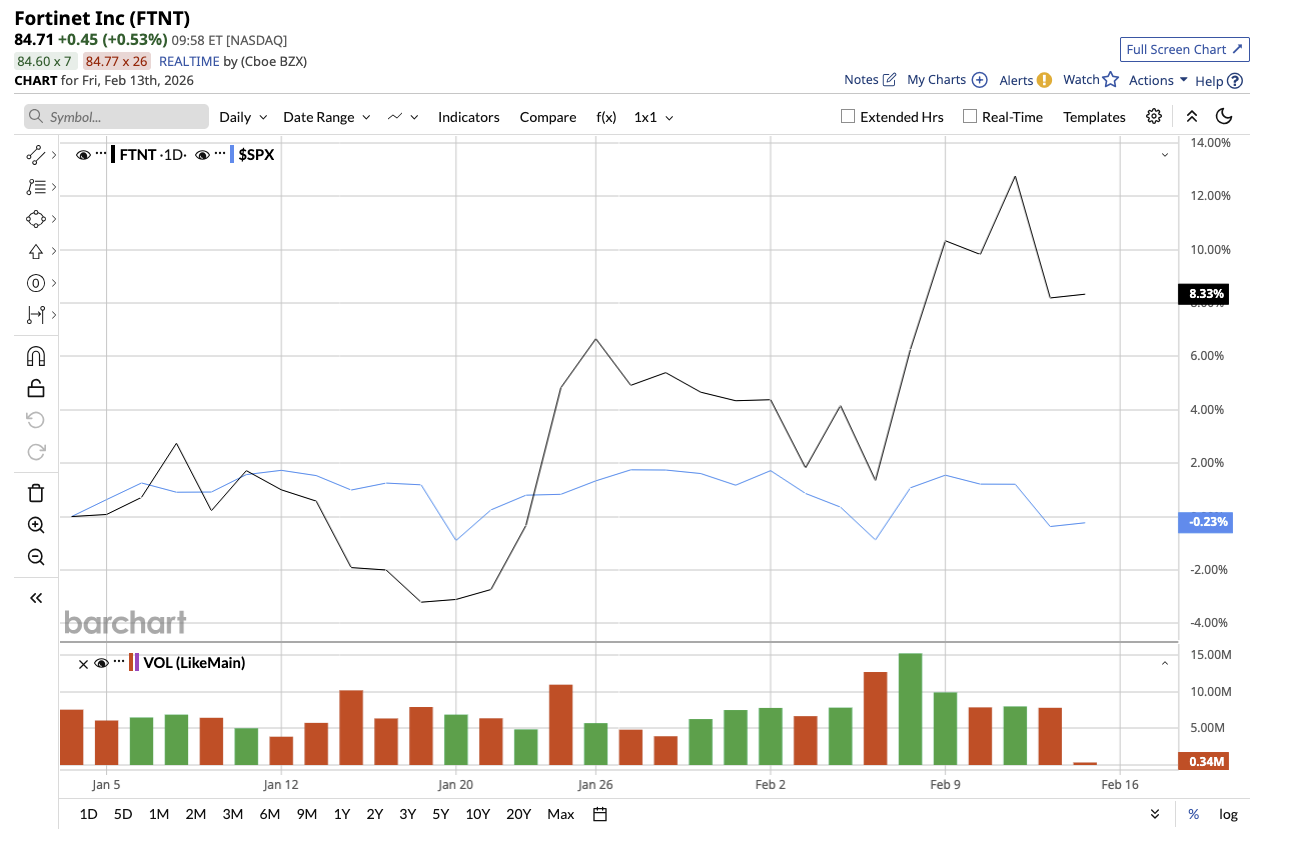Screen dimensions: 1298x864
Task: Open the Help question mark
Action: point(1235,81)
